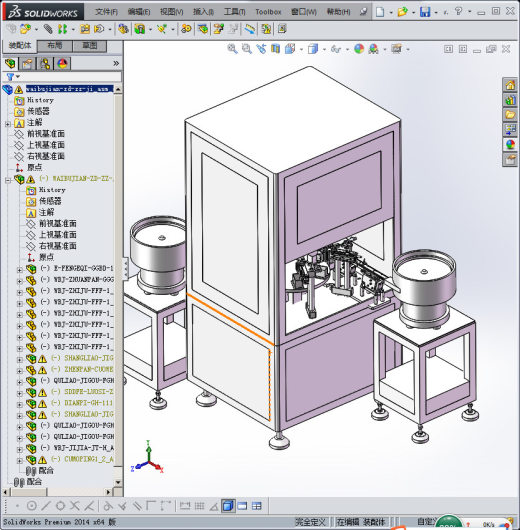520x530 pixels.
Task: Toggle the four-view viewport layout button
Action: coord(257,506)
